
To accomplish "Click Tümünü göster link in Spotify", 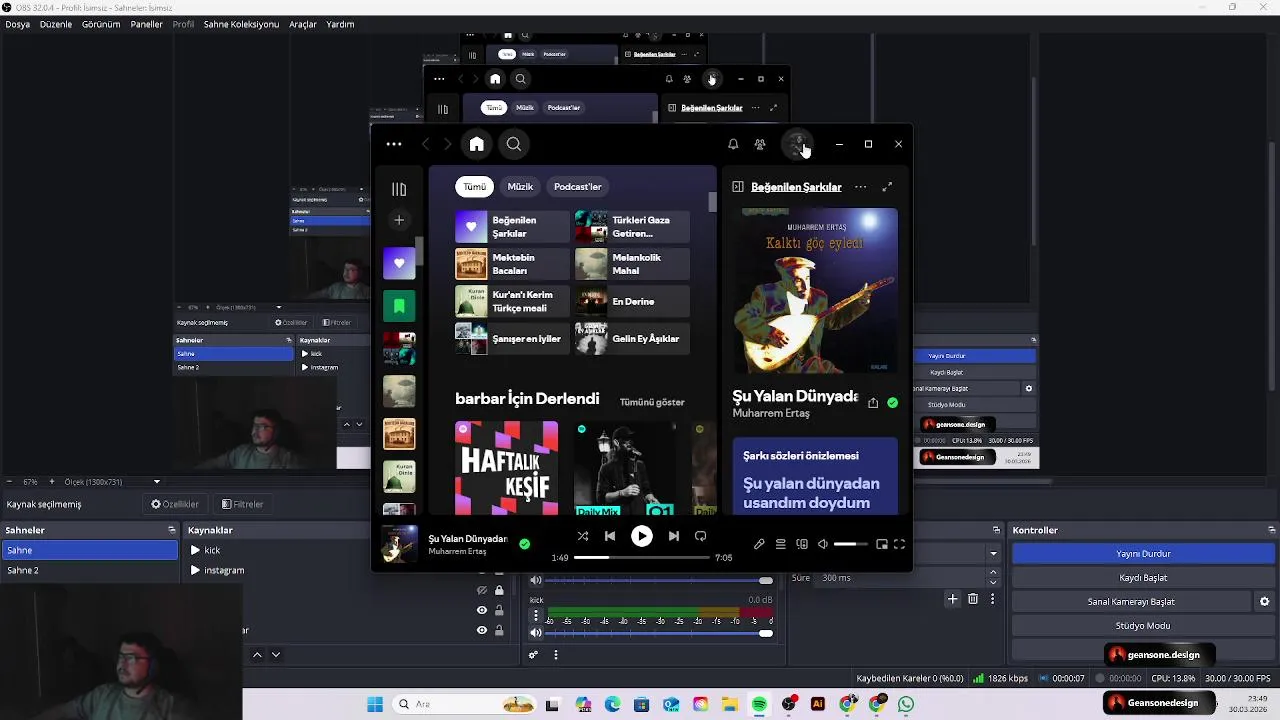I will (x=652, y=402).
